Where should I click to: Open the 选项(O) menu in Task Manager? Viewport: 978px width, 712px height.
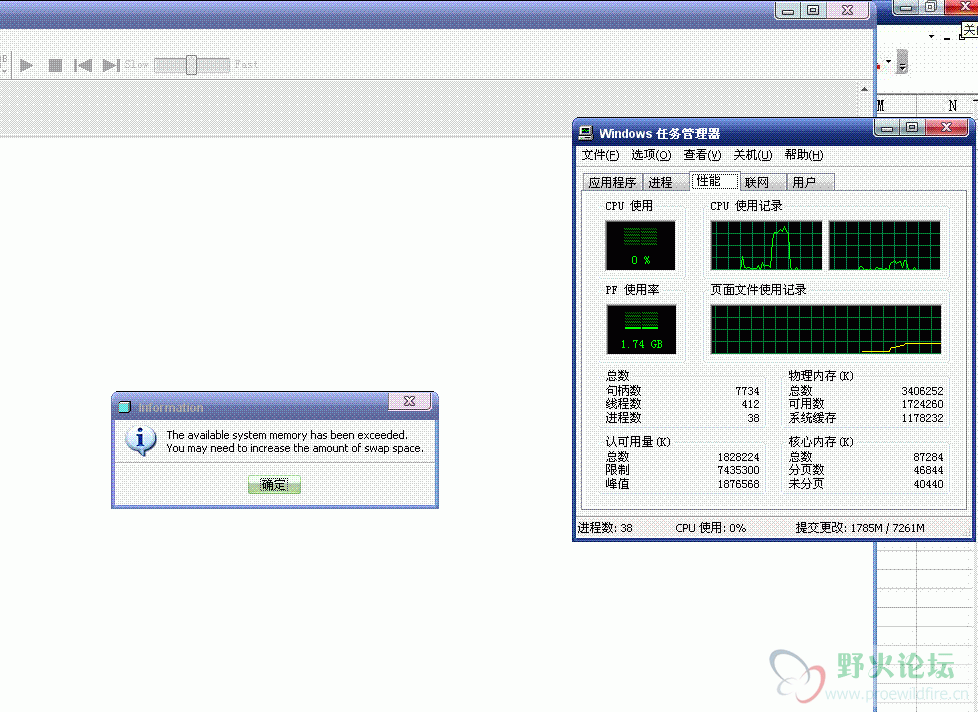[x=651, y=155]
